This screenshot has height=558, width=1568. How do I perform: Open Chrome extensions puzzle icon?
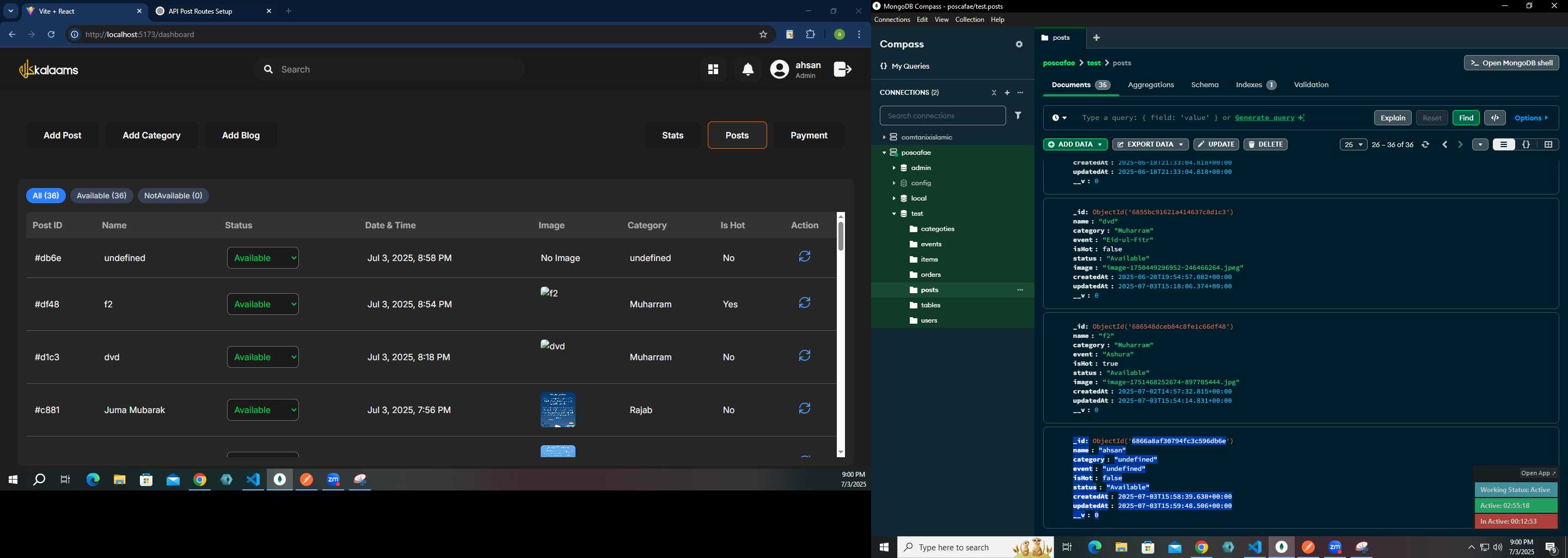click(x=811, y=35)
